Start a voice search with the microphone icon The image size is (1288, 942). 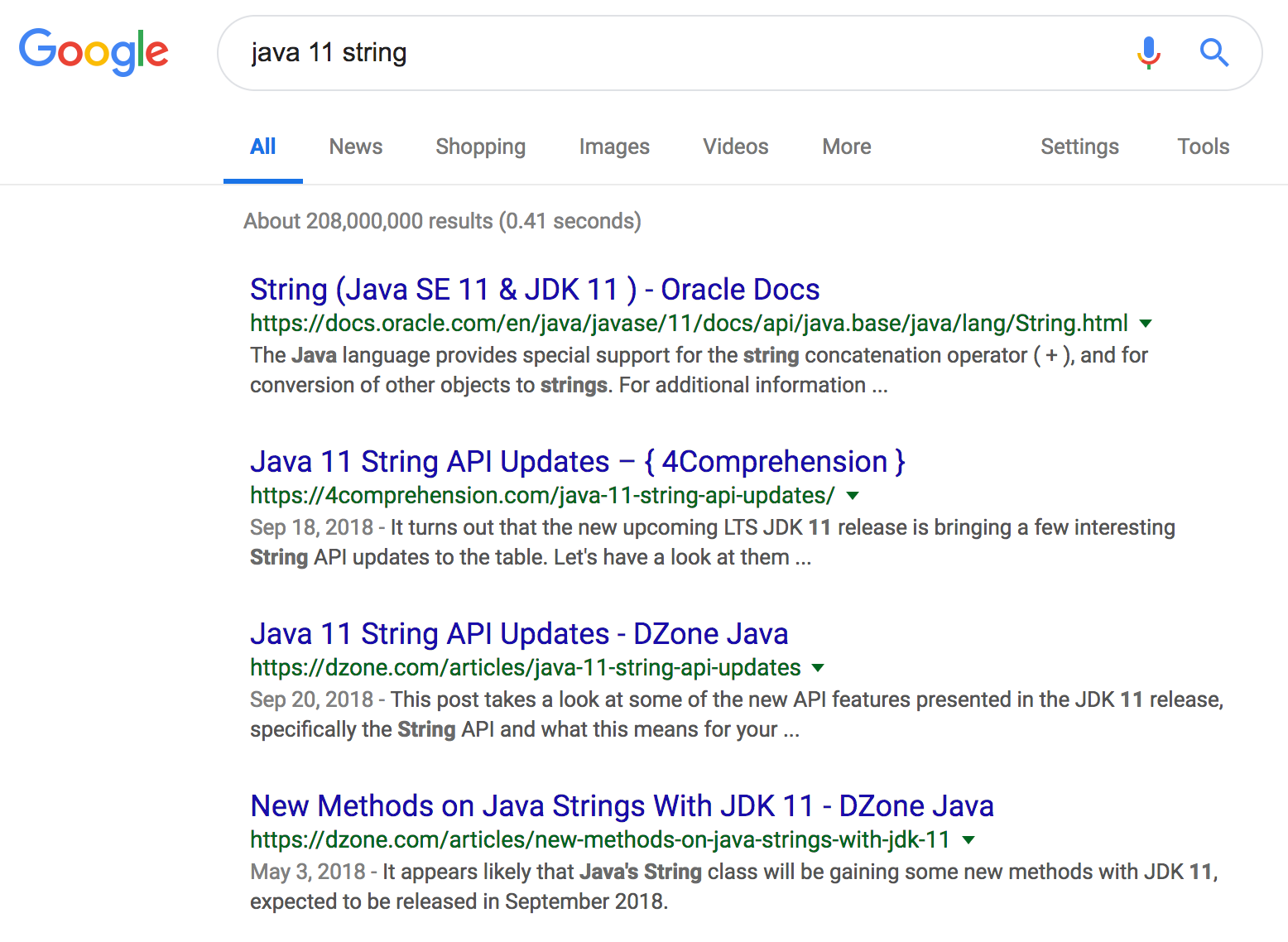click(1150, 52)
